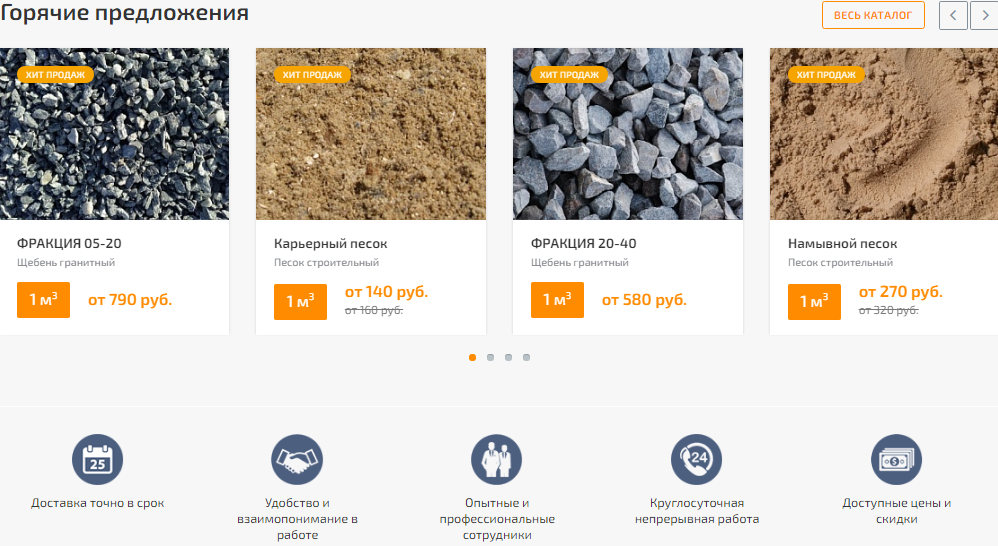The width and height of the screenshot is (998, 546).
Task: Select the fourth carousel pagination dot
Action: [526, 358]
